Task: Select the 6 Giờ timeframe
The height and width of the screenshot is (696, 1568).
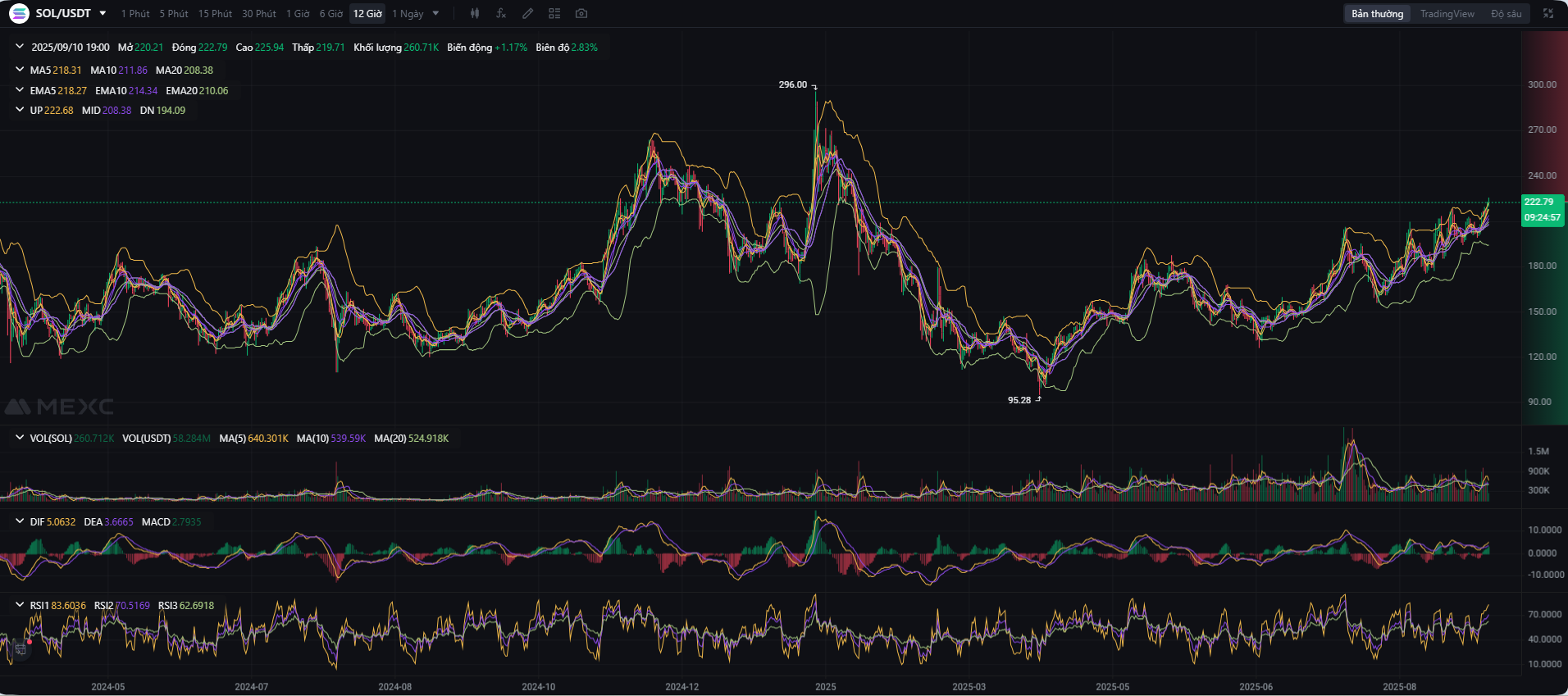Action: [x=331, y=14]
